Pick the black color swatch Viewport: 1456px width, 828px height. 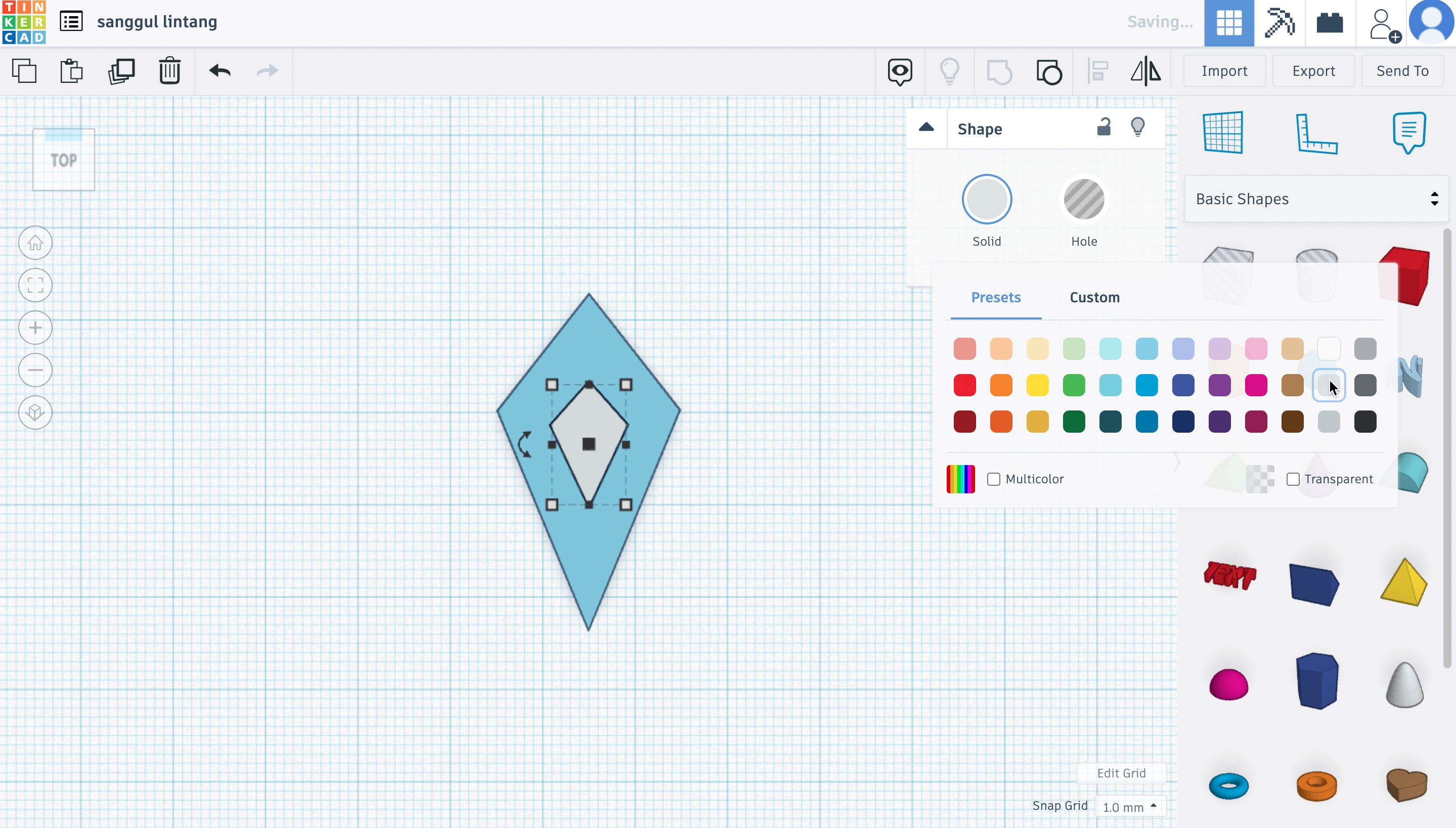pos(1365,422)
